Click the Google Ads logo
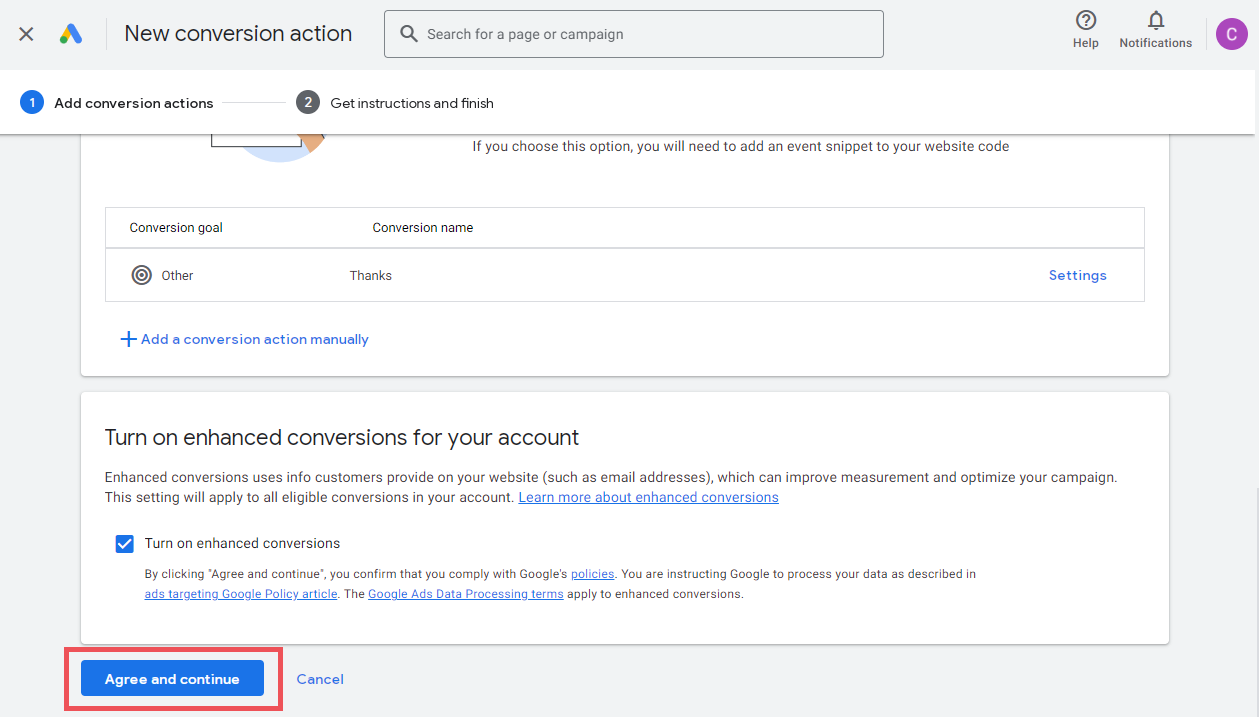This screenshot has height=717, width=1259. 70,34
